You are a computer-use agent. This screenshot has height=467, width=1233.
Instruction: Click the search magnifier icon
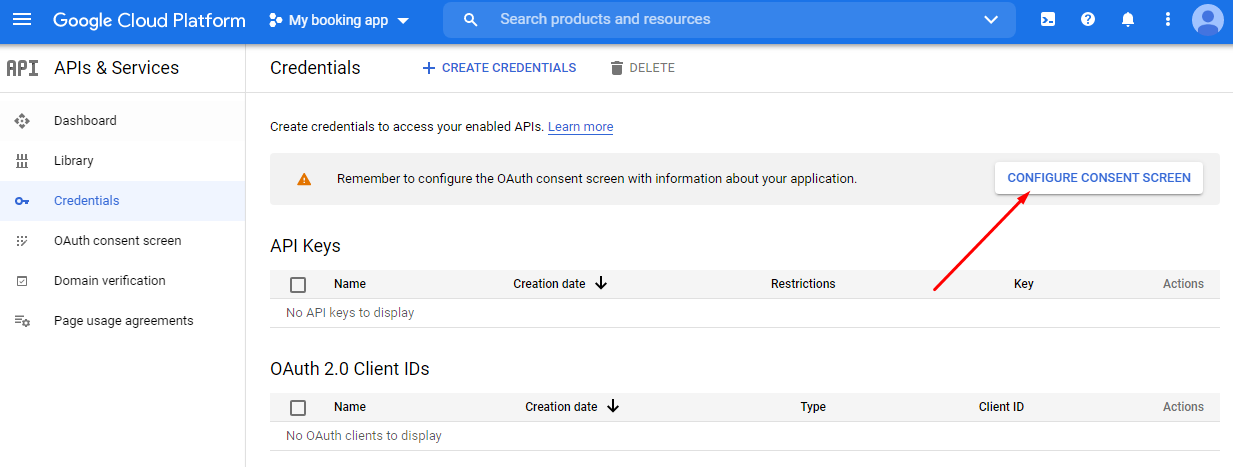[x=471, y=20]
